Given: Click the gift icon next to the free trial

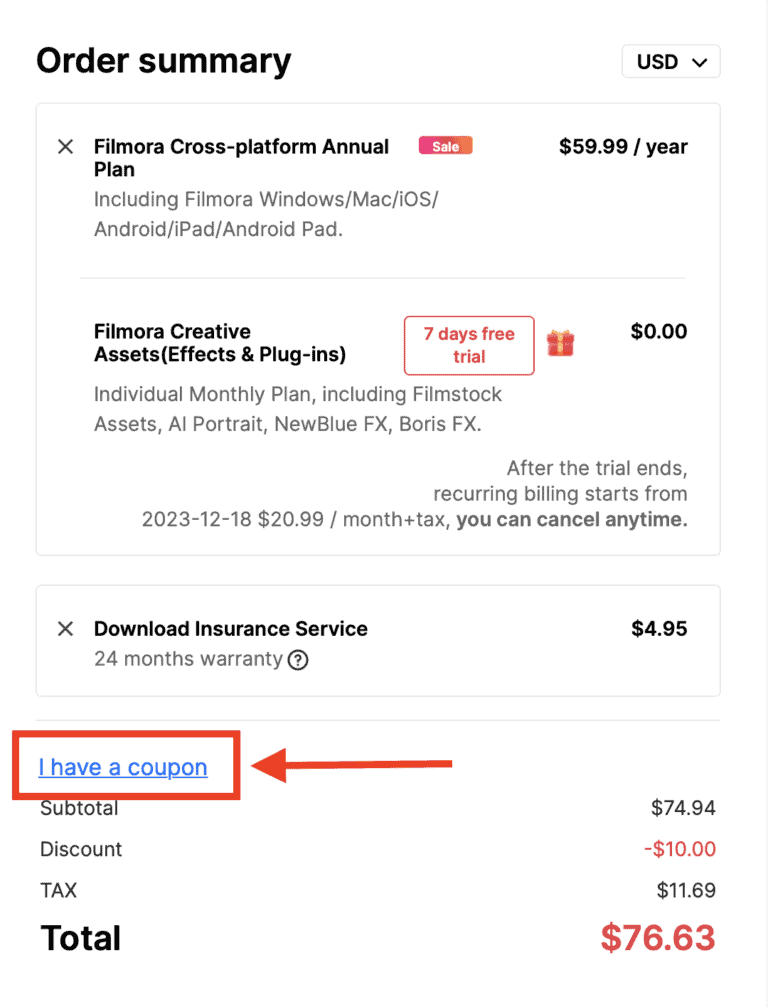Looking at the screenshot, I should tap(560, 343).
